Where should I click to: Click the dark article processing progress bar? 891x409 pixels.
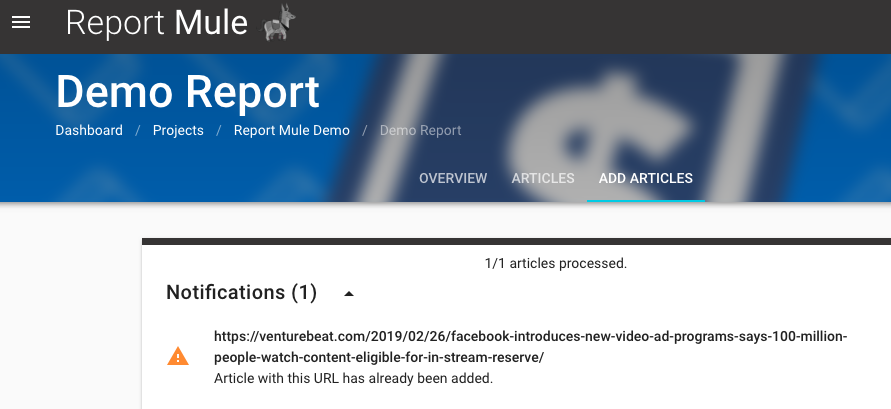(x=516, y=241)
